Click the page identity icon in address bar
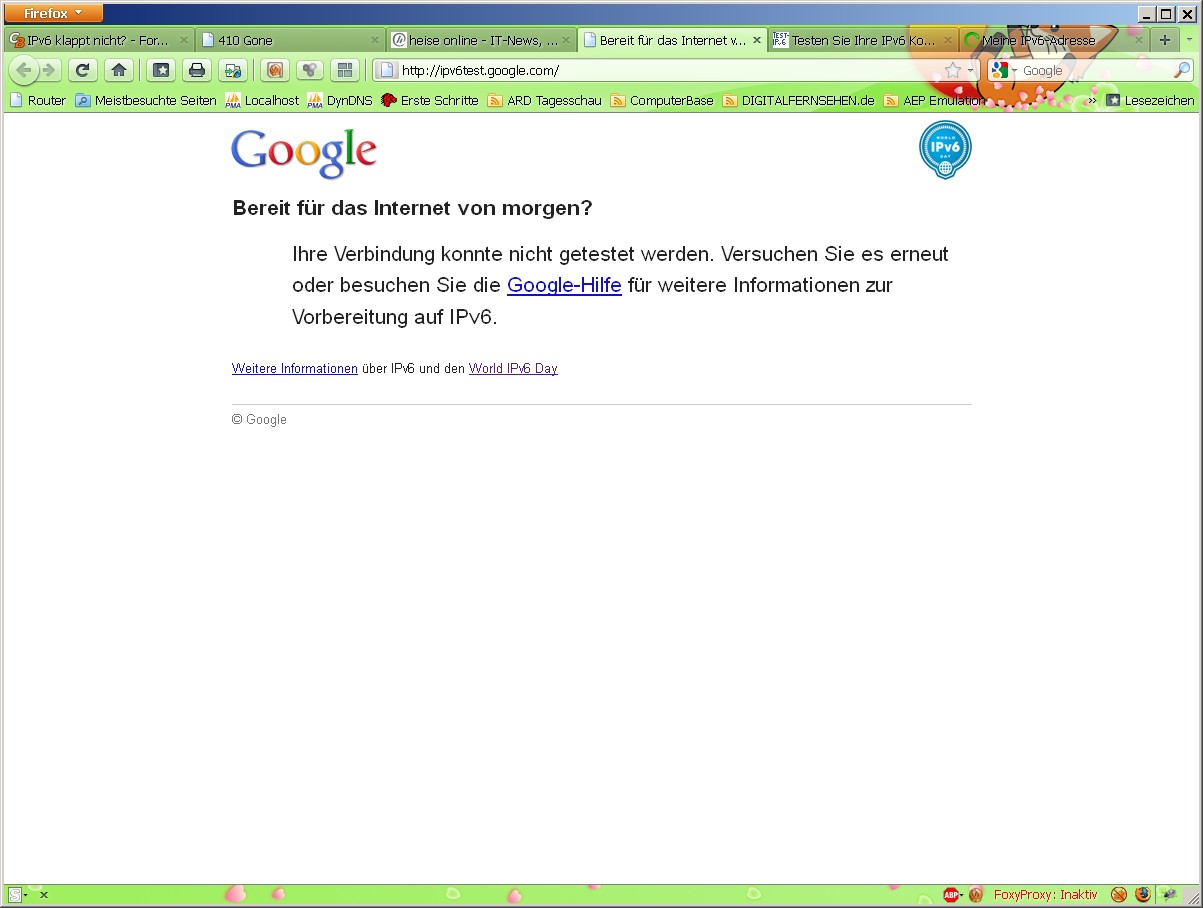 (387, 70)
